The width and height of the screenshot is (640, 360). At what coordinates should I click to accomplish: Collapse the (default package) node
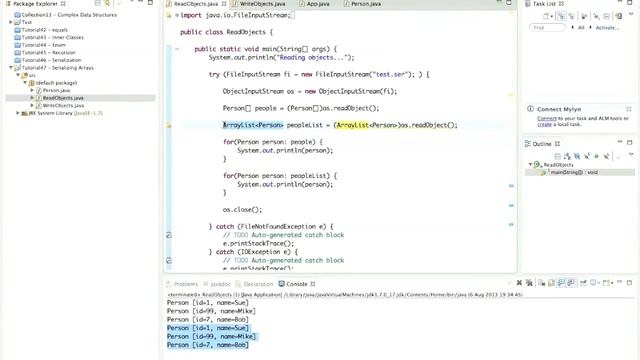pos(25,83)
